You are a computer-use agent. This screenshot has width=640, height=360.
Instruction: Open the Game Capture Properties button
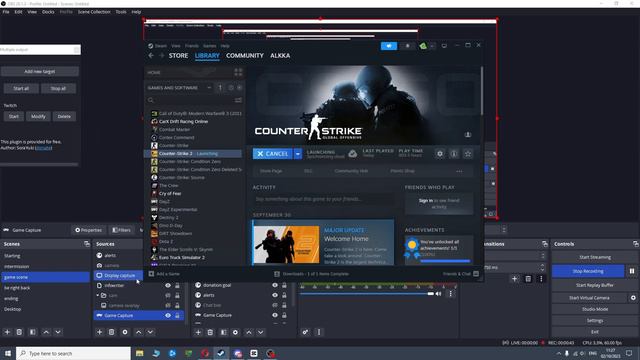88,230
